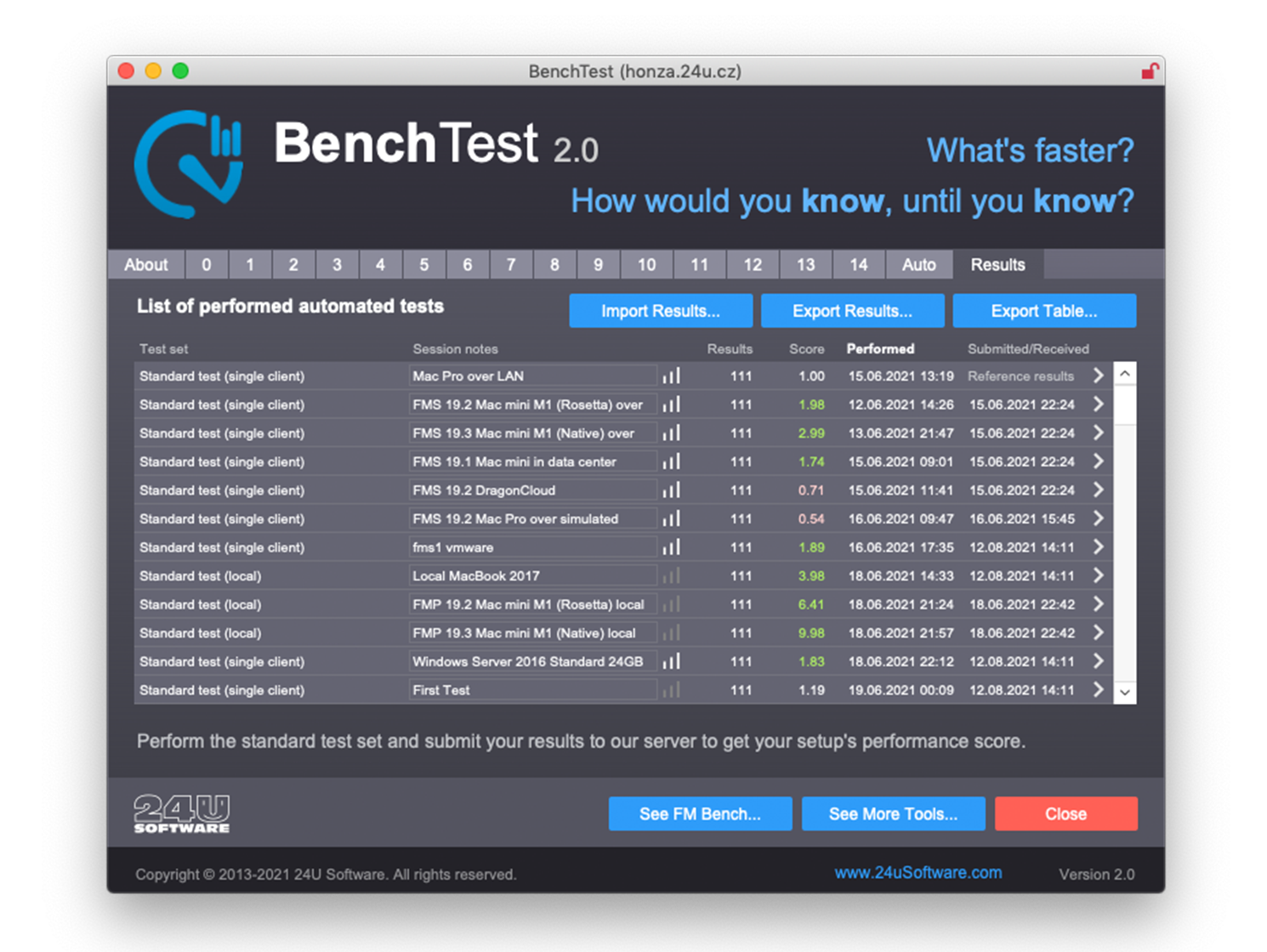Click scroll down arrow of results list
This screenshot has height=952, width=1267.
coord(1125,692)
